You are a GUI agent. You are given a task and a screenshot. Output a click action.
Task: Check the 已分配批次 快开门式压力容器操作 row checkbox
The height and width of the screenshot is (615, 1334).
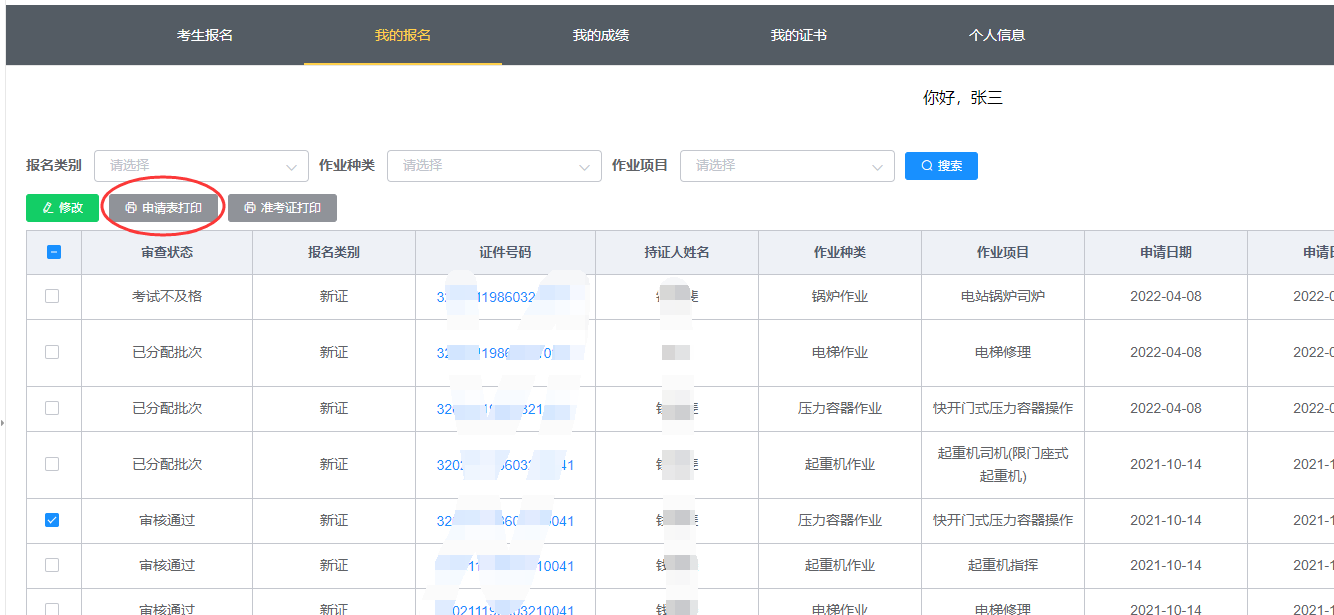(x=52, y=408)
